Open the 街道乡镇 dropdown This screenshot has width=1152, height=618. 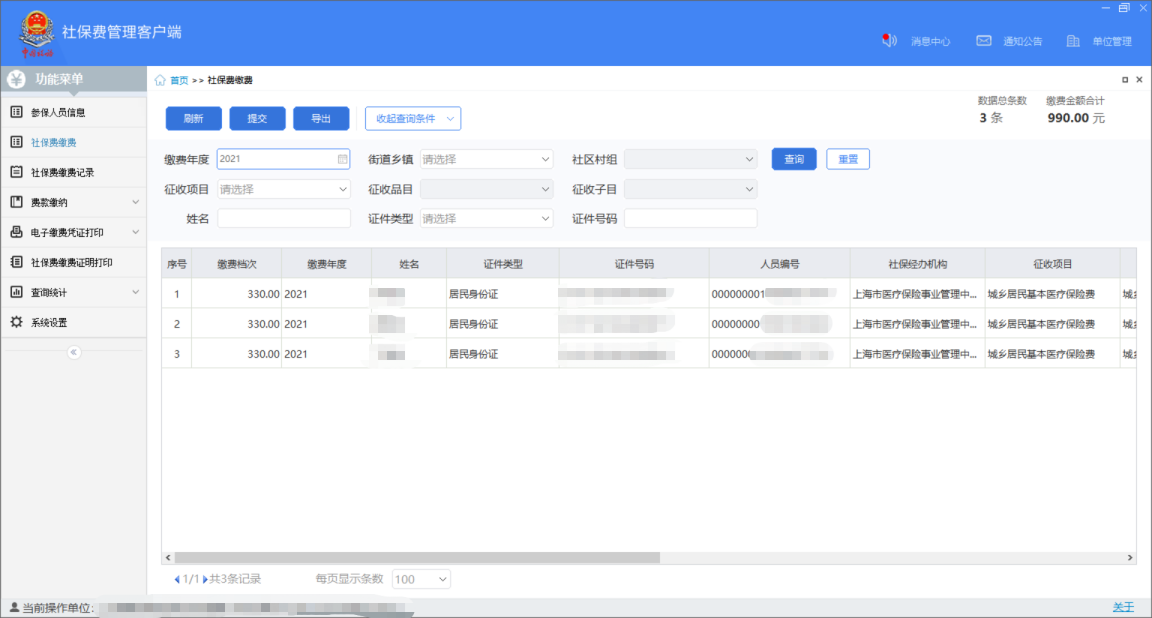[x=486, y=159]
